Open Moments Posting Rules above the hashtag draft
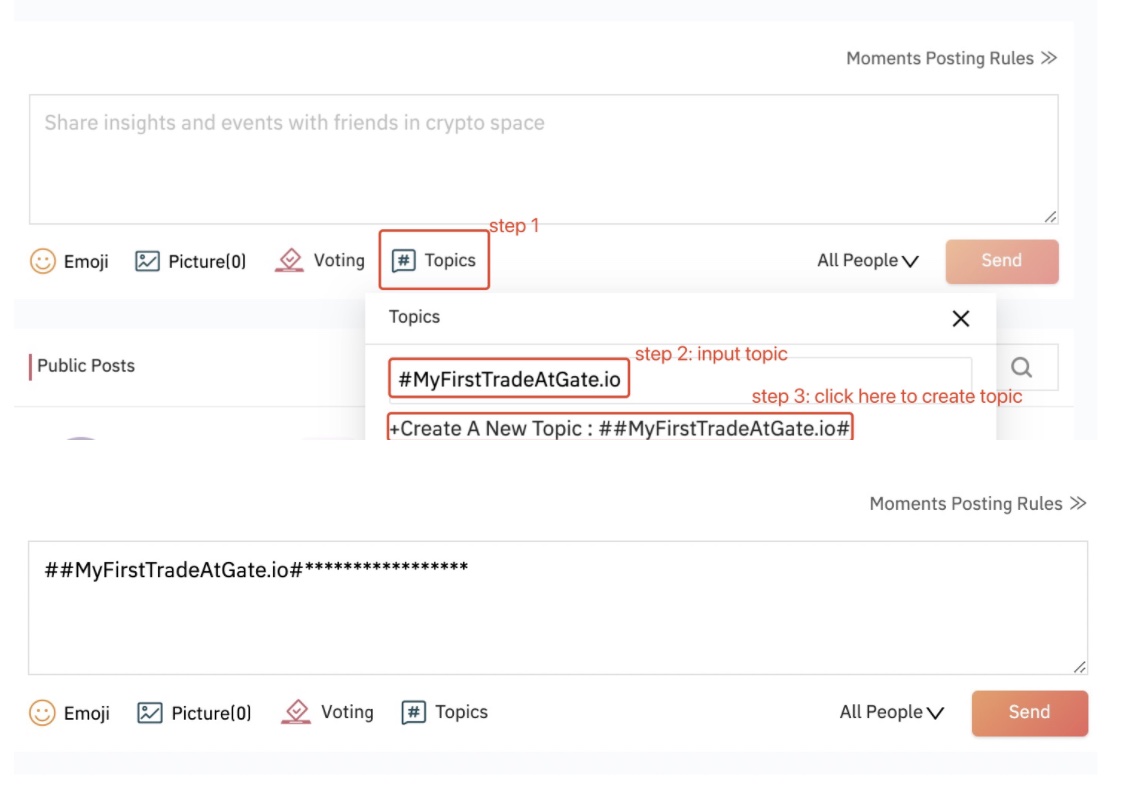Image resolution: width=1126 pixels, height=804 pixels. coord(977,504)
